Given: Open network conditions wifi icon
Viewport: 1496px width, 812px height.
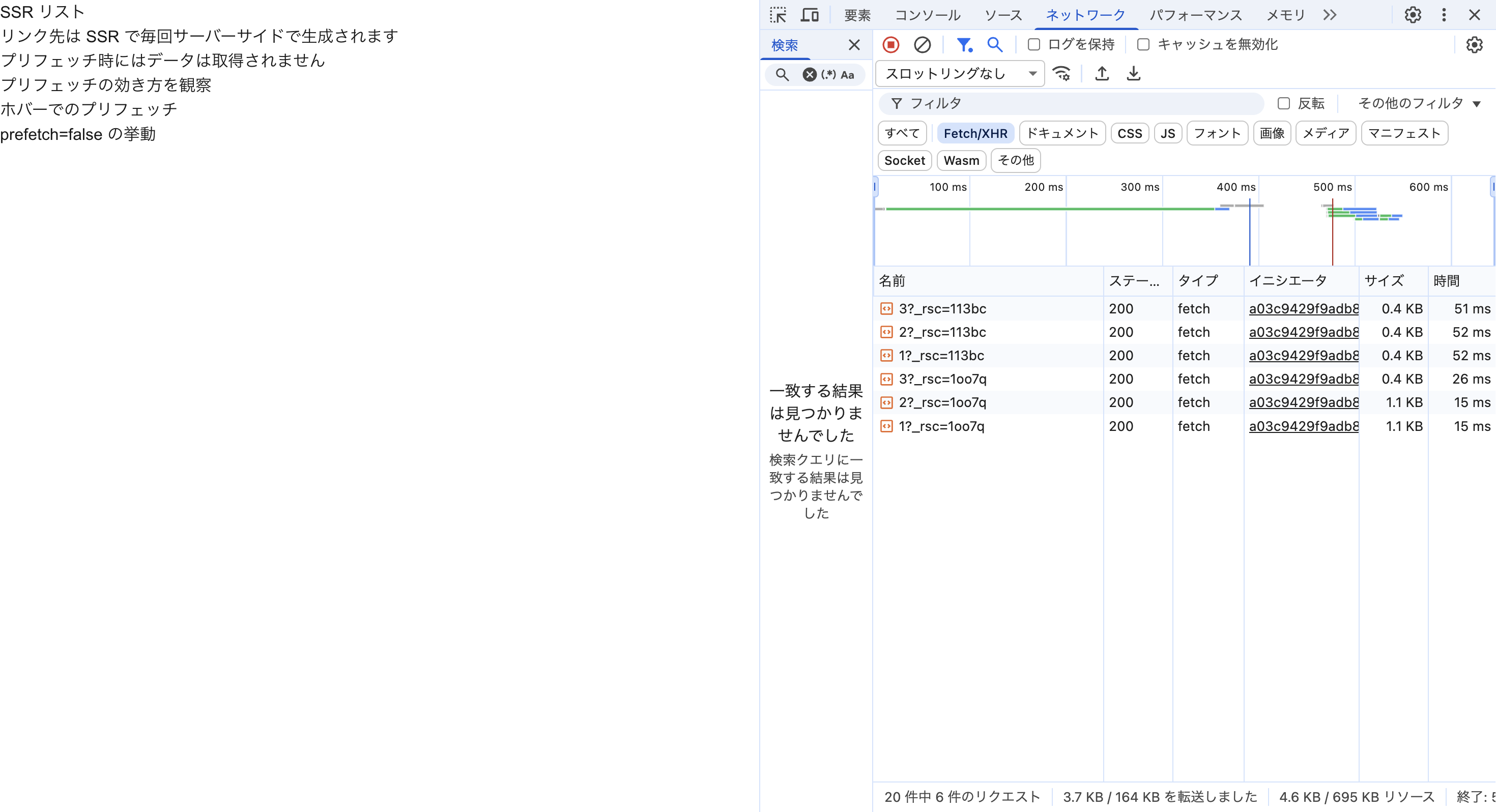Looking at the screenshot, I should pyautogui.click(x=1061, y=74).
